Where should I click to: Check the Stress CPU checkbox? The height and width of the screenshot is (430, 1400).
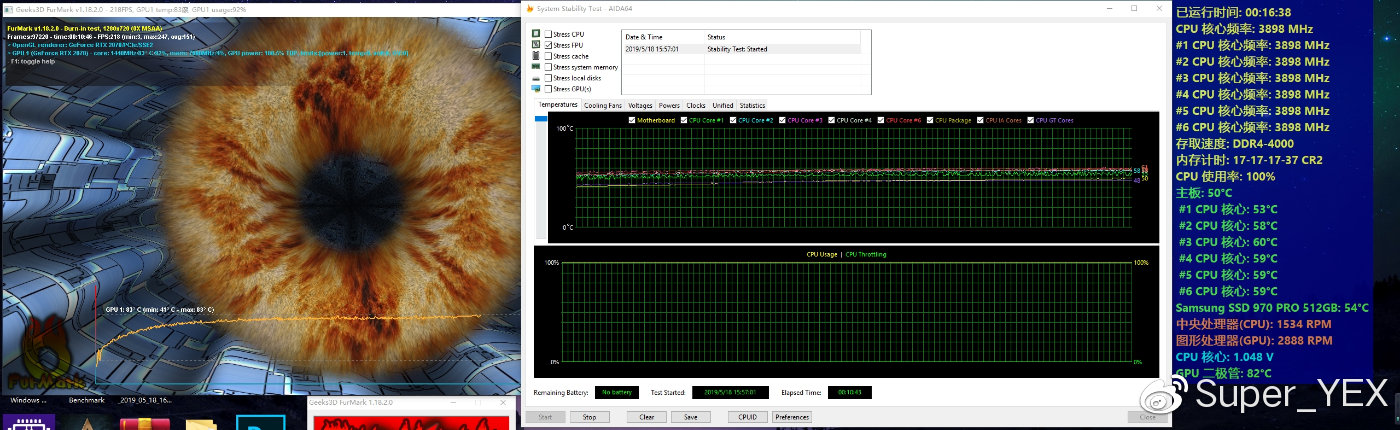coord(548,35)
